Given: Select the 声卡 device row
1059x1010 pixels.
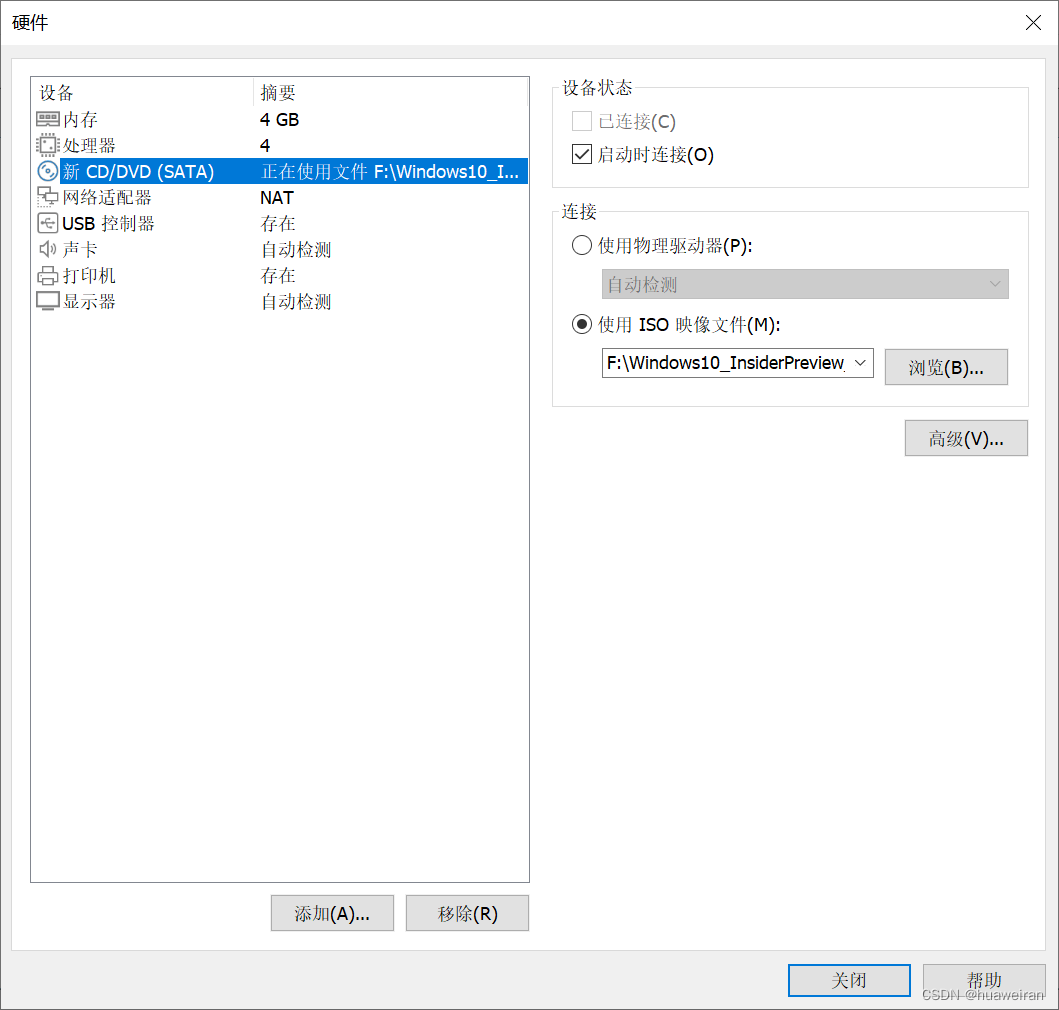Looking at the screenshot, I should point(280,249).
